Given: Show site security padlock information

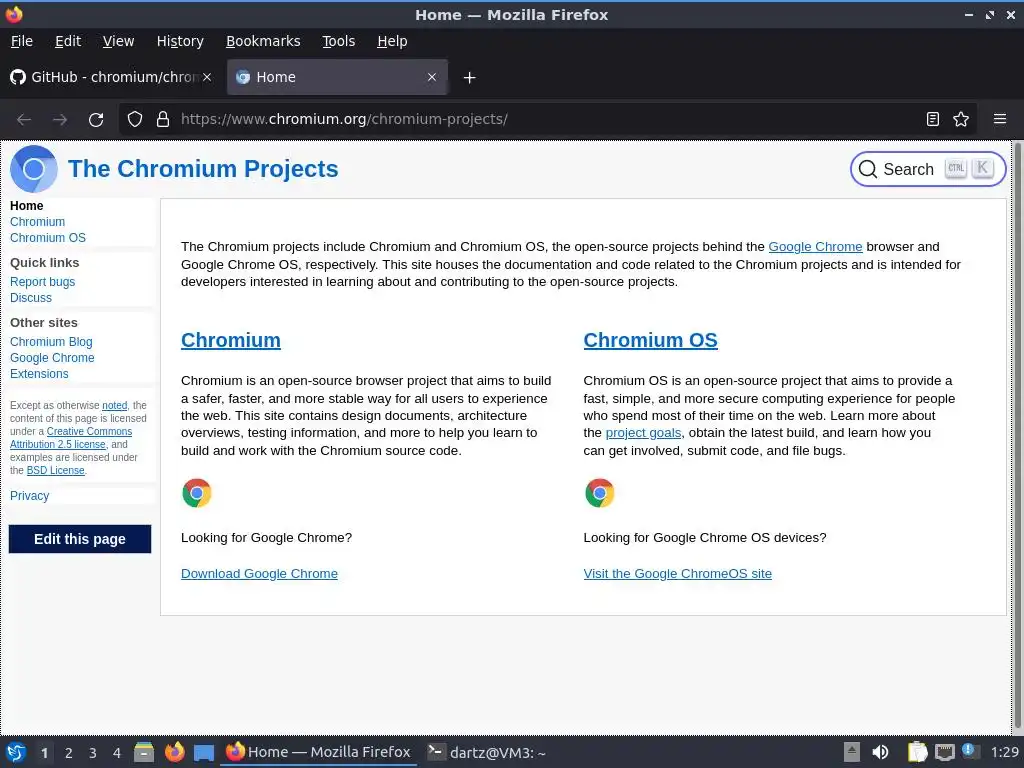Looking at the screenshot, I should click(x=163, y=120).
